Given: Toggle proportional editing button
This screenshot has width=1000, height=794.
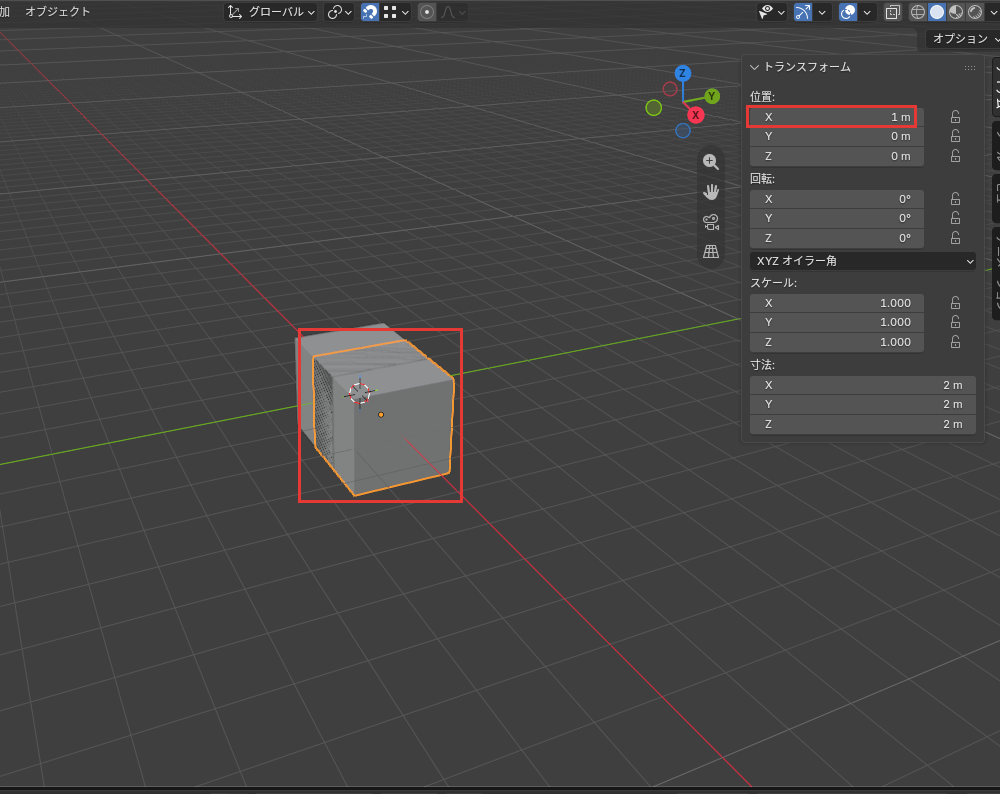Looking at the screenshot, I should pos(427,12).
